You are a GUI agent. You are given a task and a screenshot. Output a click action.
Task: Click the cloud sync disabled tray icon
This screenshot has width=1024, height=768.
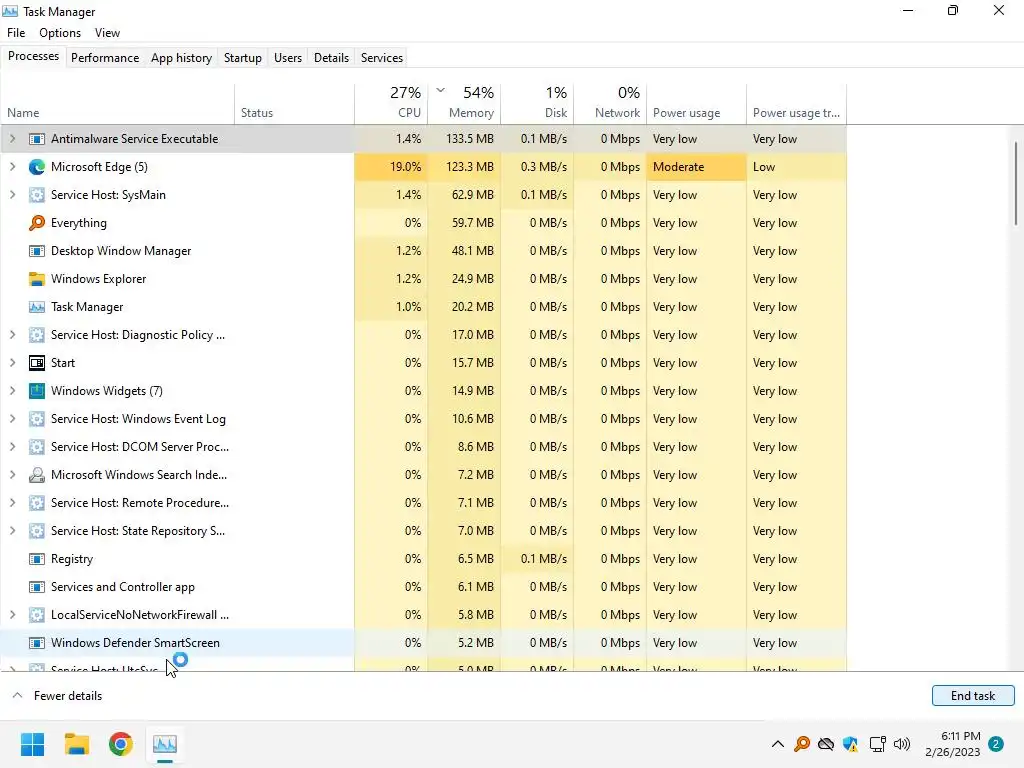click(x=826, y=744)
